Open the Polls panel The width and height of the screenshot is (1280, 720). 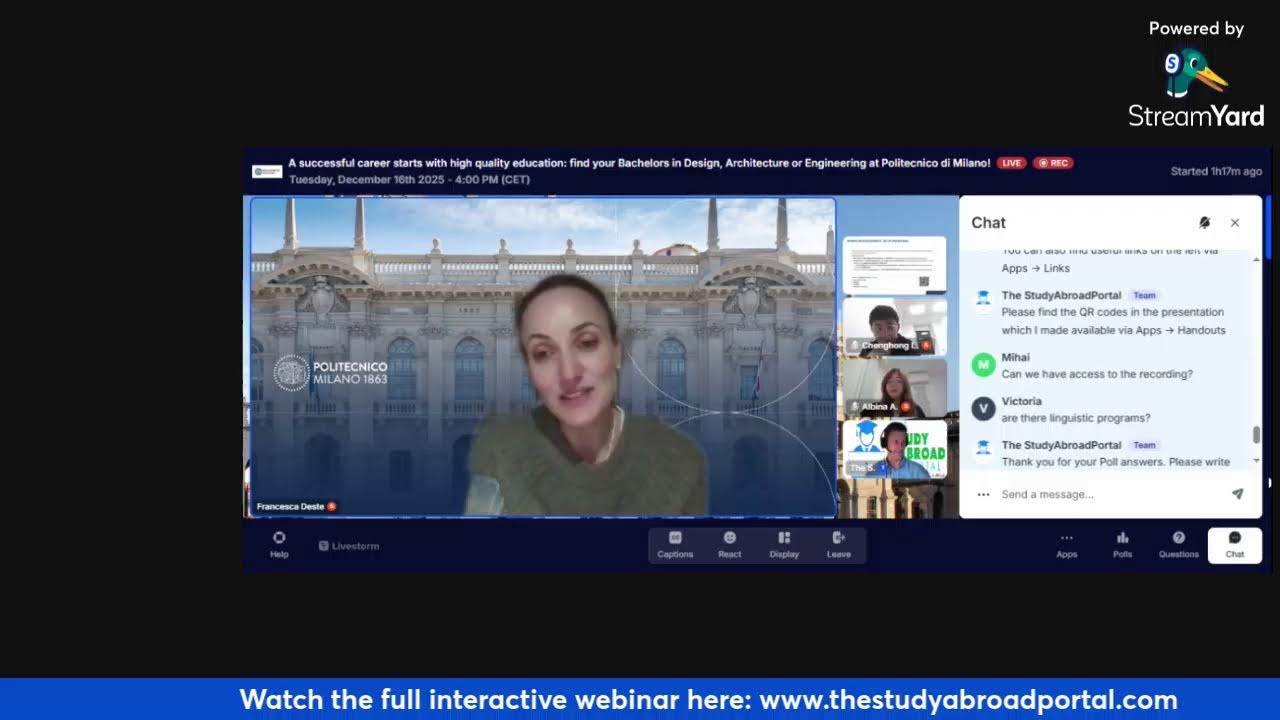[1122, 545]
